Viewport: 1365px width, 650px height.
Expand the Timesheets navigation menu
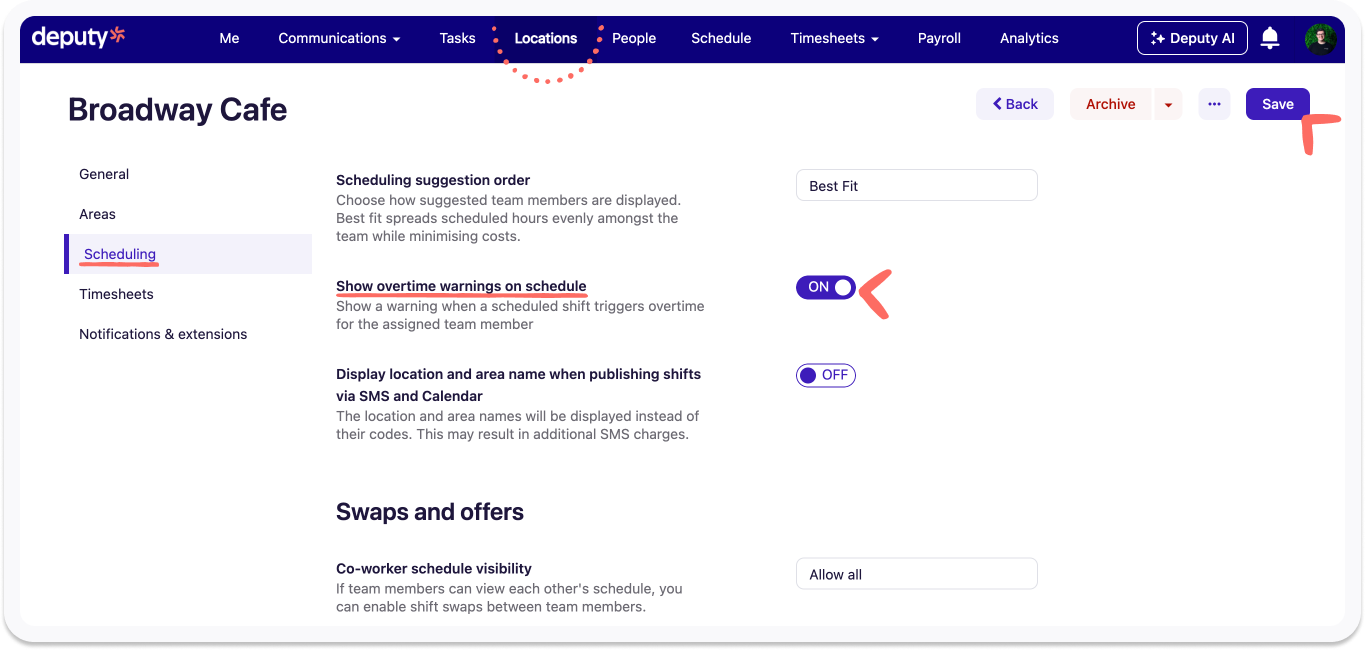pos(834,38)
